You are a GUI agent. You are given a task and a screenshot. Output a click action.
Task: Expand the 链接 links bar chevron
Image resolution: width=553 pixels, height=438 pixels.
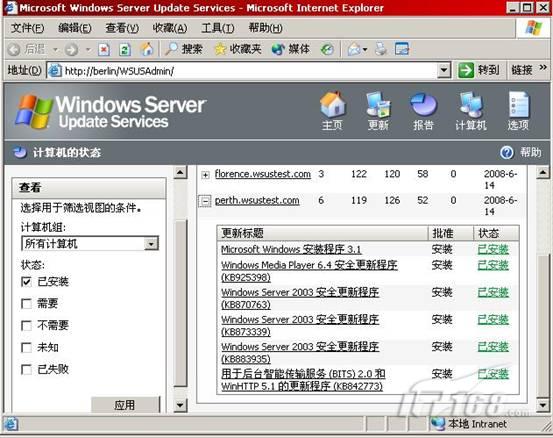click(542, 67)
